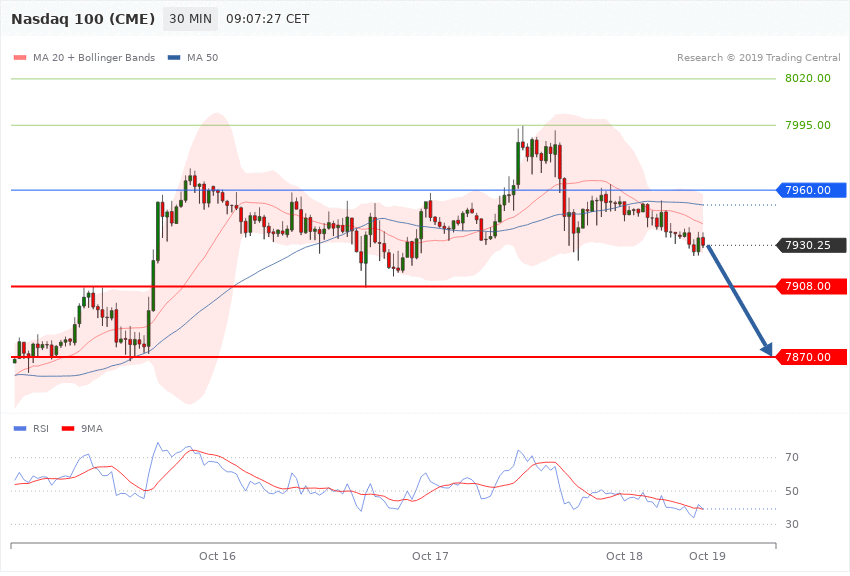Click the red 7908.00 support price tag
The image size is (850, 576).
pos(812,286)
